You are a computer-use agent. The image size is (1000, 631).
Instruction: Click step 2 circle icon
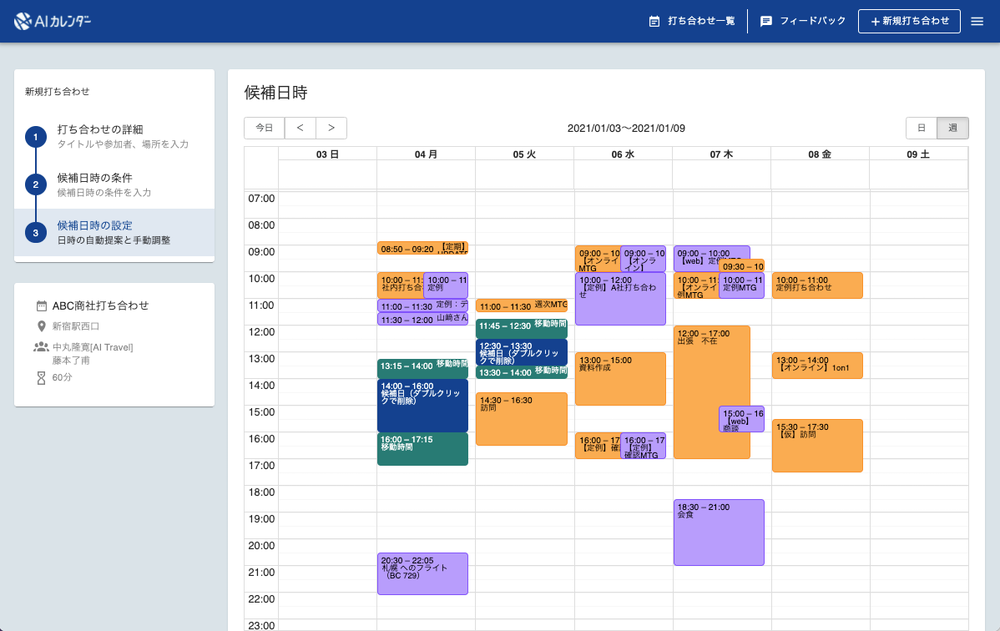[x=35, y=184]
